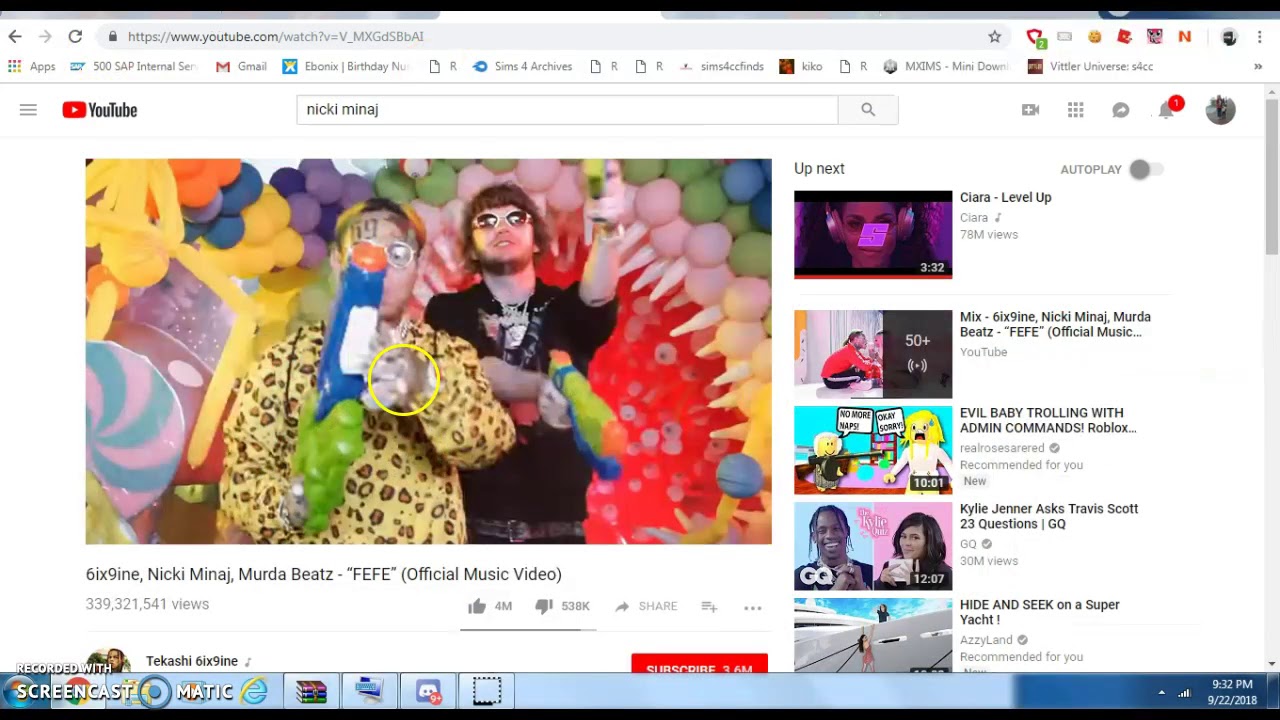
Task: Visit the GQ channel name
Action: pyautogui.click(x=968, y=544)
